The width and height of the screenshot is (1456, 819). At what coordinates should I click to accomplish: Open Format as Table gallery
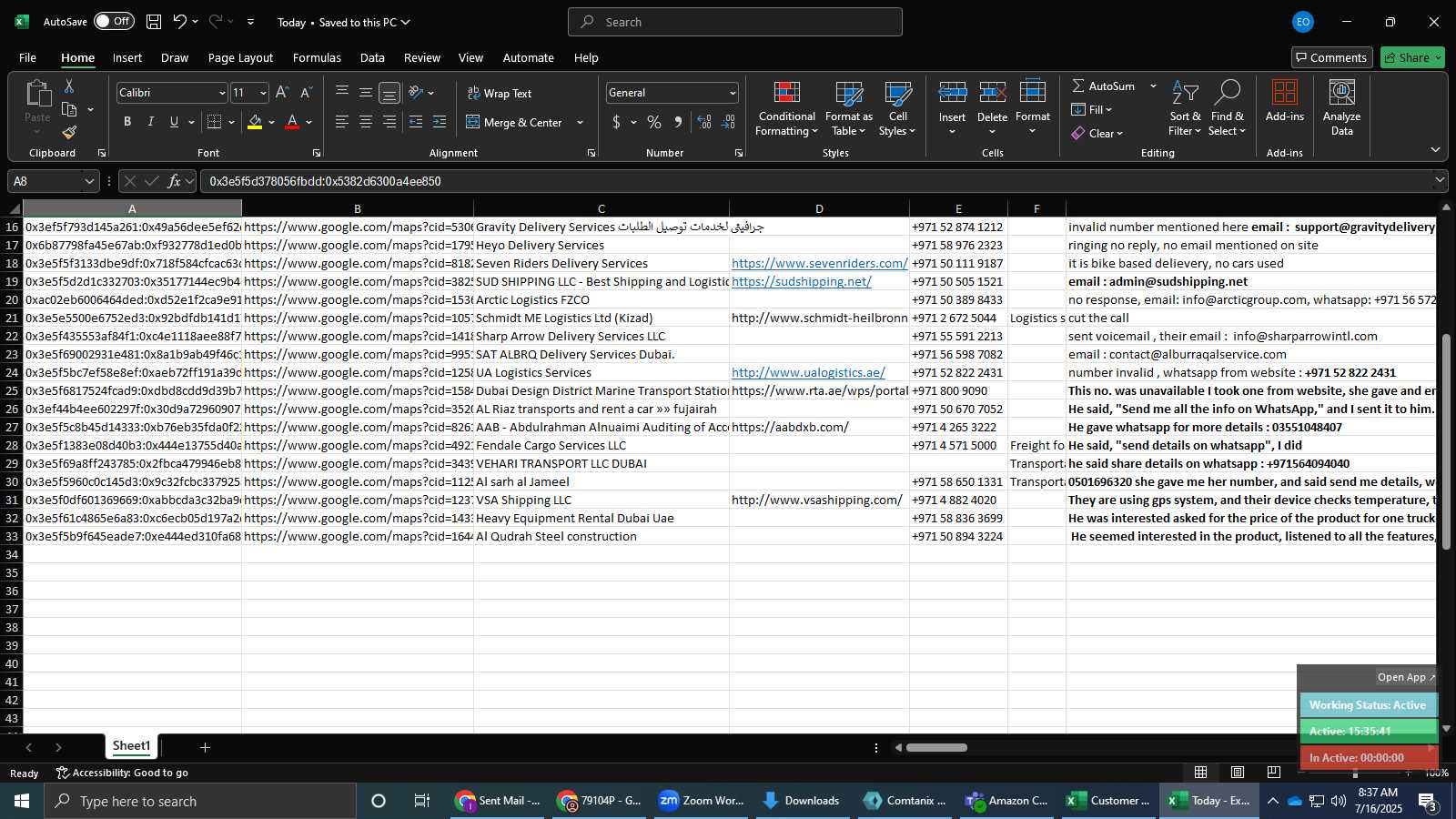tap(848, 109)
